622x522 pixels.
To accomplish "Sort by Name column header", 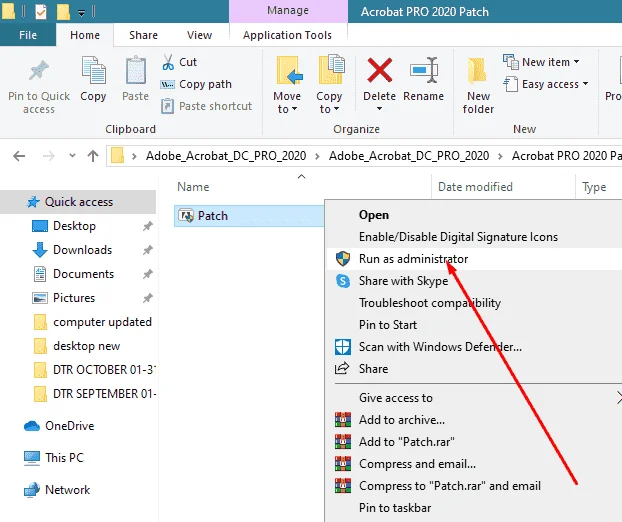I will pos(193,187).
